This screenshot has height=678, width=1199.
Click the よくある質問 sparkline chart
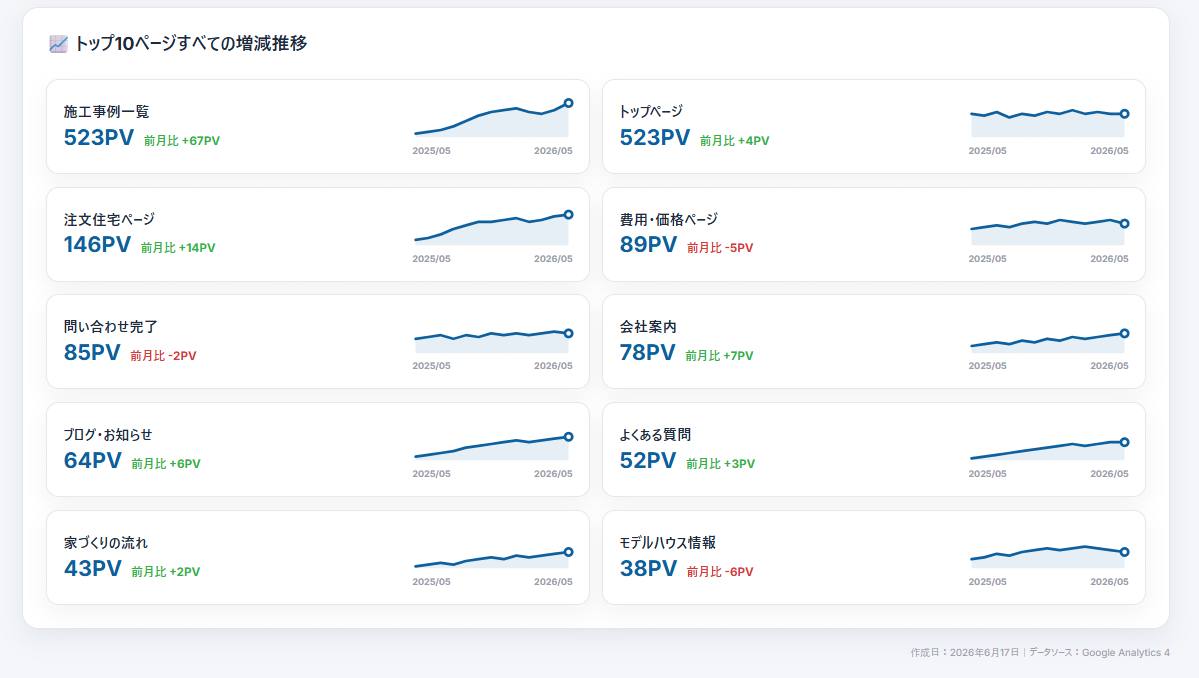click(x=1048, y=449)
